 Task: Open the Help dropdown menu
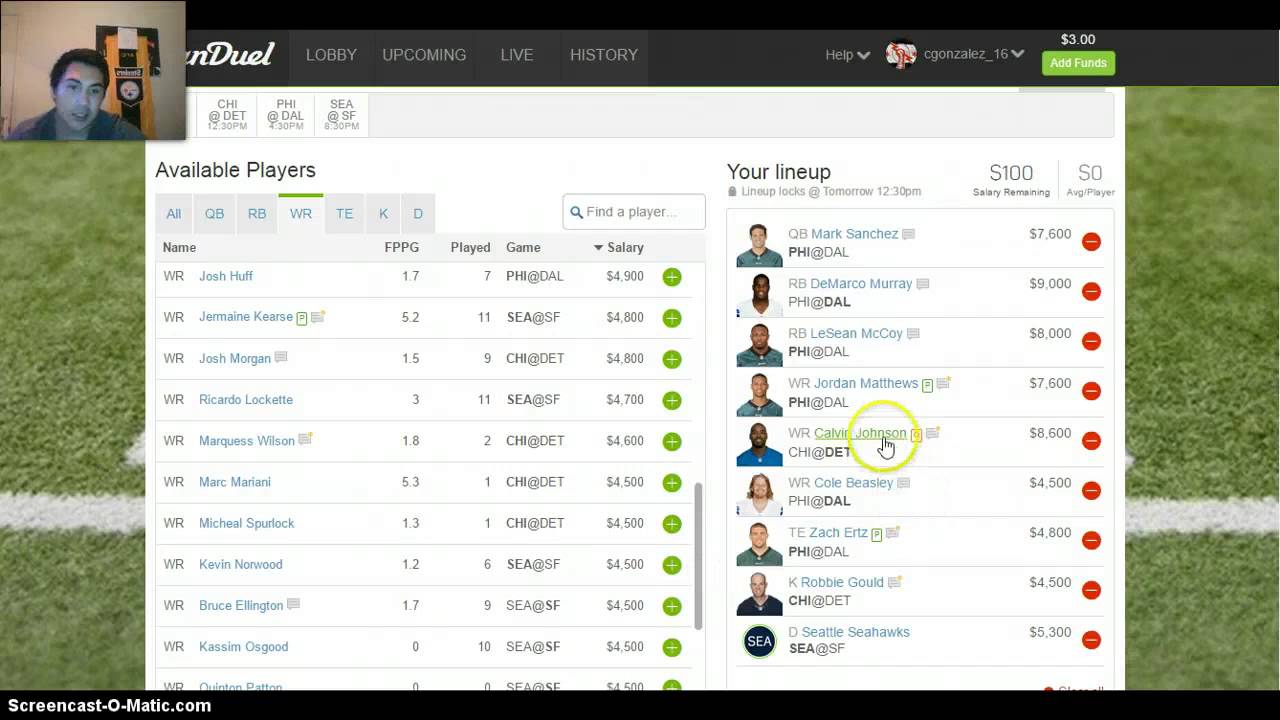coord(847,55)
